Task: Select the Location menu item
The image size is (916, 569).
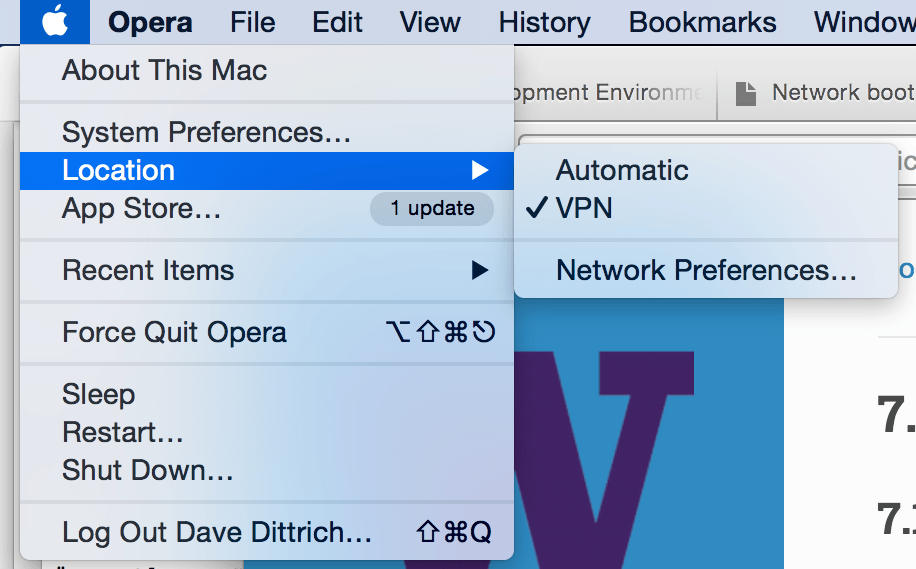Action: [267, 171]
